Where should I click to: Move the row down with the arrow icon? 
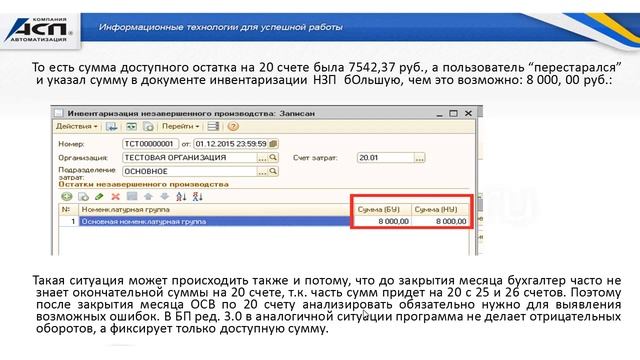coord(164,197)
